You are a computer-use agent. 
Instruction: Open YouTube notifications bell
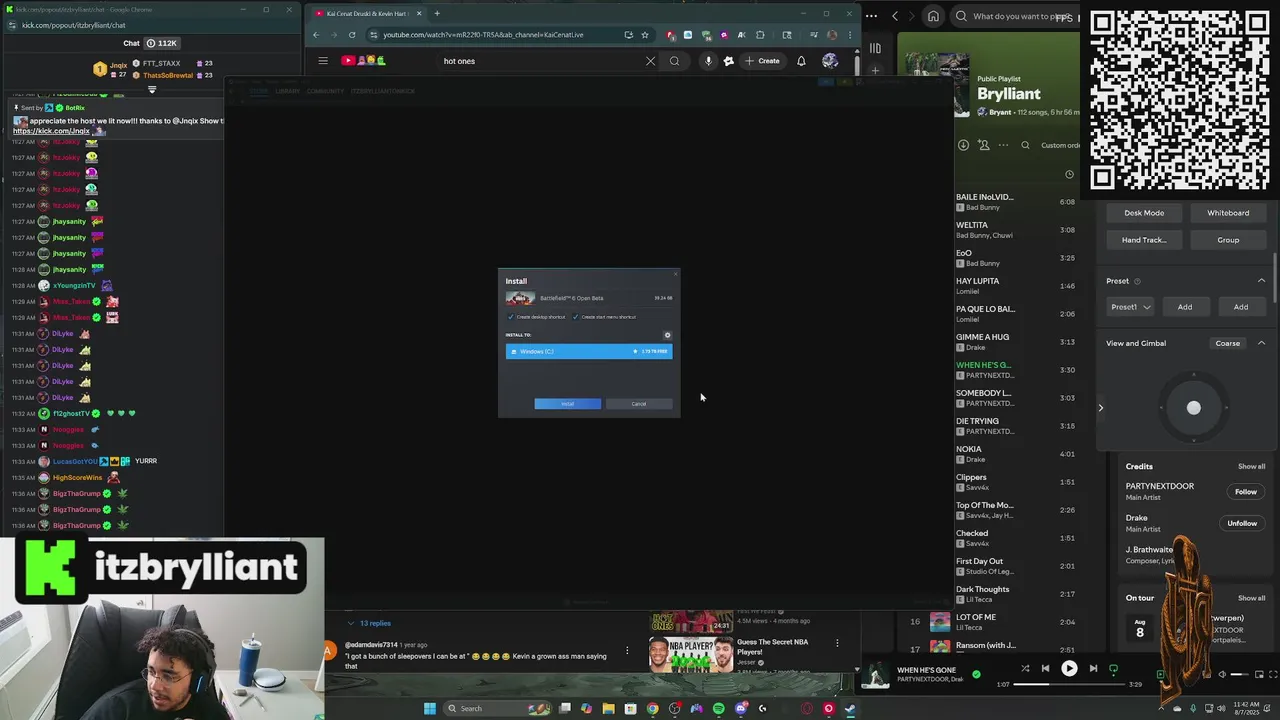[x=801, y=61]
